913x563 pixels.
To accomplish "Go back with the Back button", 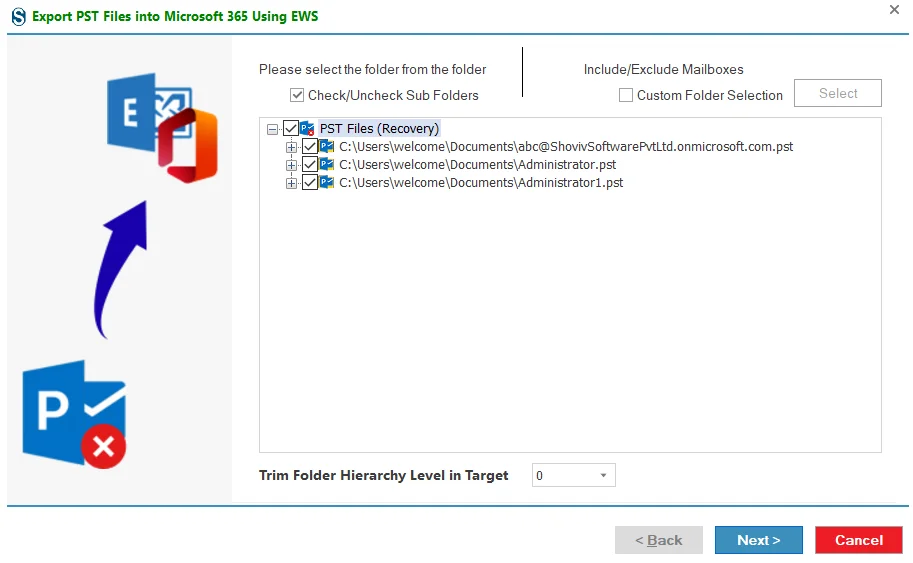I will pos(659,540).
